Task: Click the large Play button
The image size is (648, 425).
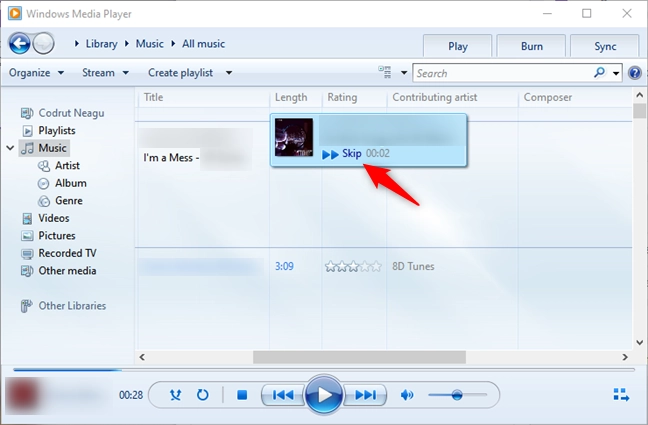Action: click(324, 395)
